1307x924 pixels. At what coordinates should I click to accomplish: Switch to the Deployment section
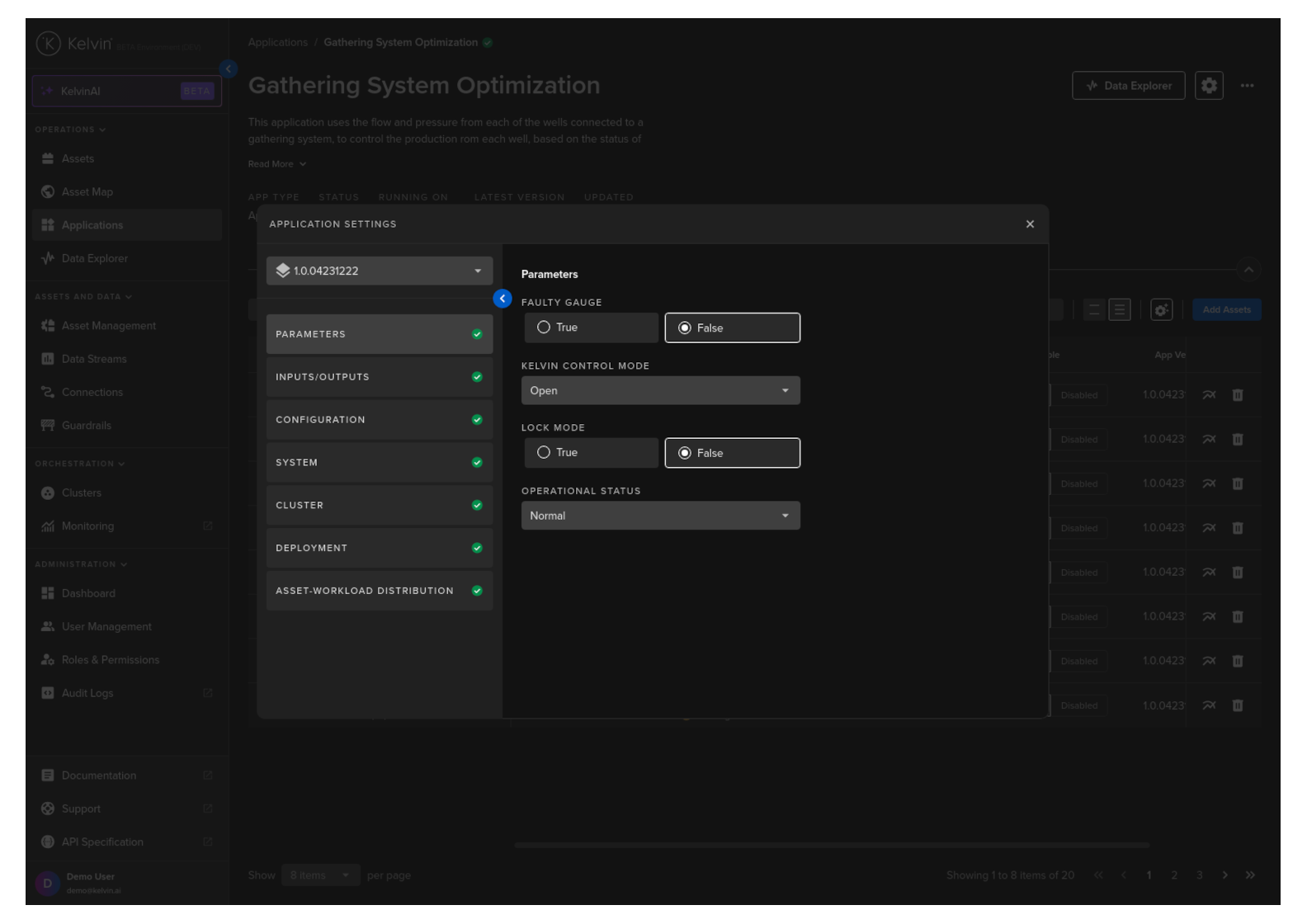[379, 549]
